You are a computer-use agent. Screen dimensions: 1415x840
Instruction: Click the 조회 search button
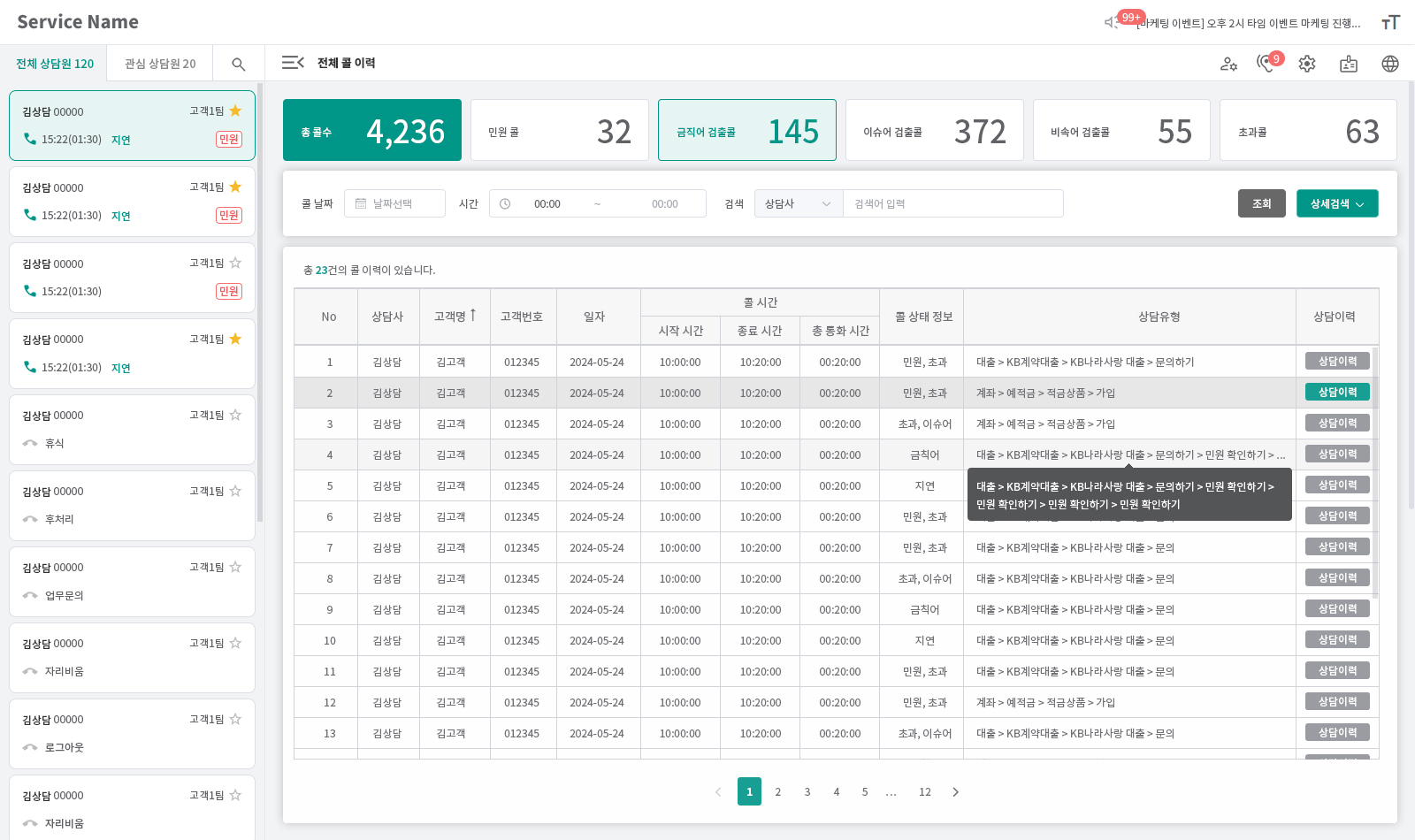[1262, 203]
